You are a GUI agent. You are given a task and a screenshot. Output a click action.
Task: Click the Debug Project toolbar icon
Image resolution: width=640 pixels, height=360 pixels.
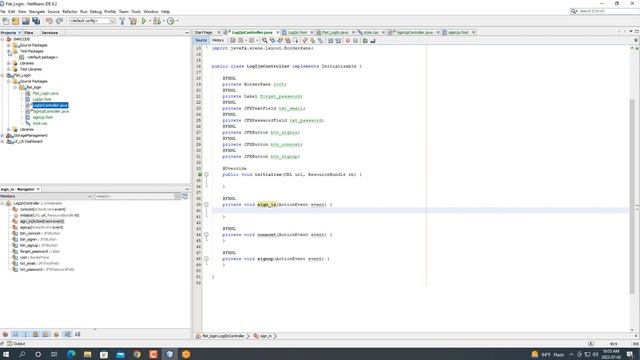[157, 21]
